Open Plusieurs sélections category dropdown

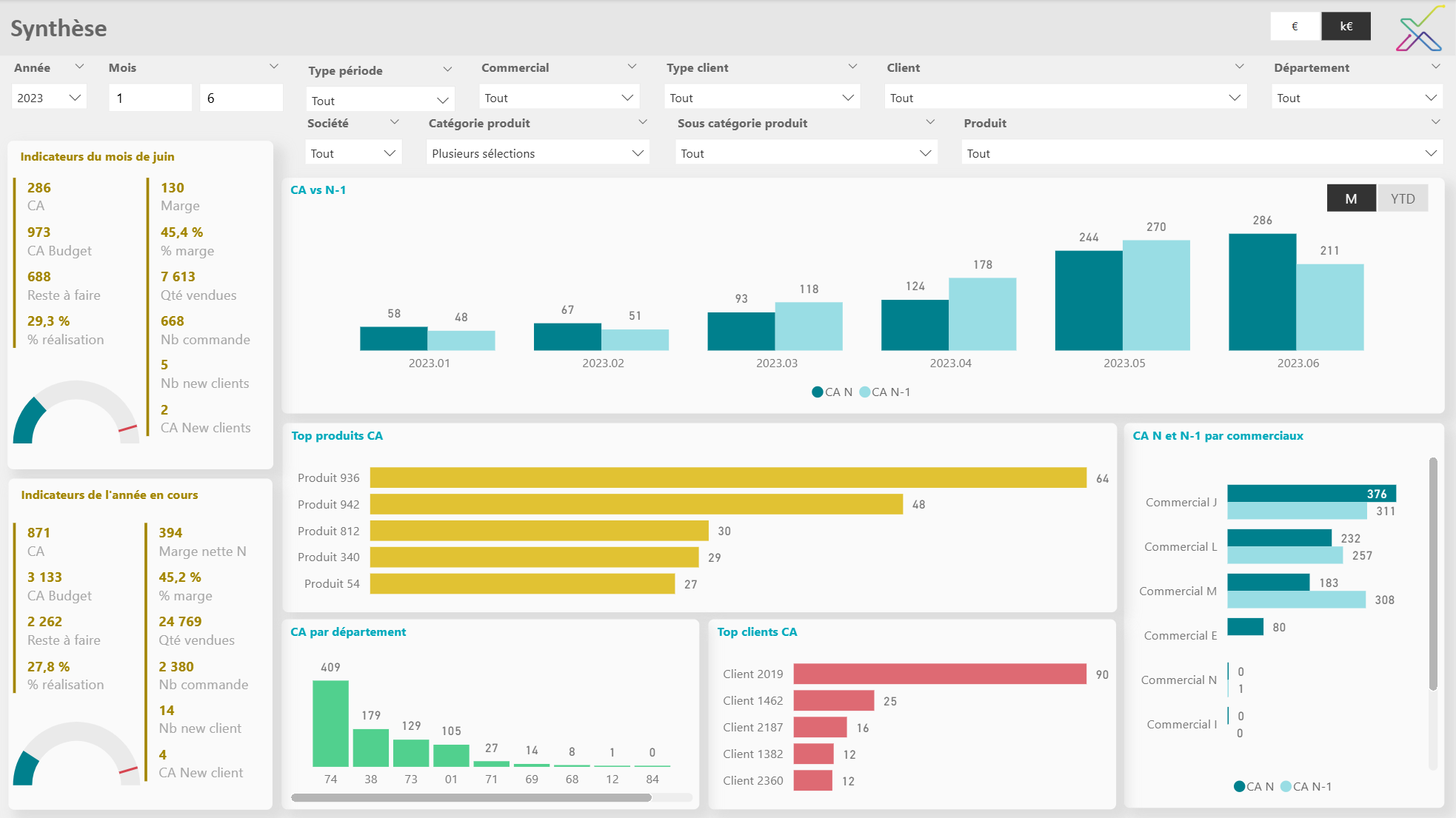tap(537, 153)
